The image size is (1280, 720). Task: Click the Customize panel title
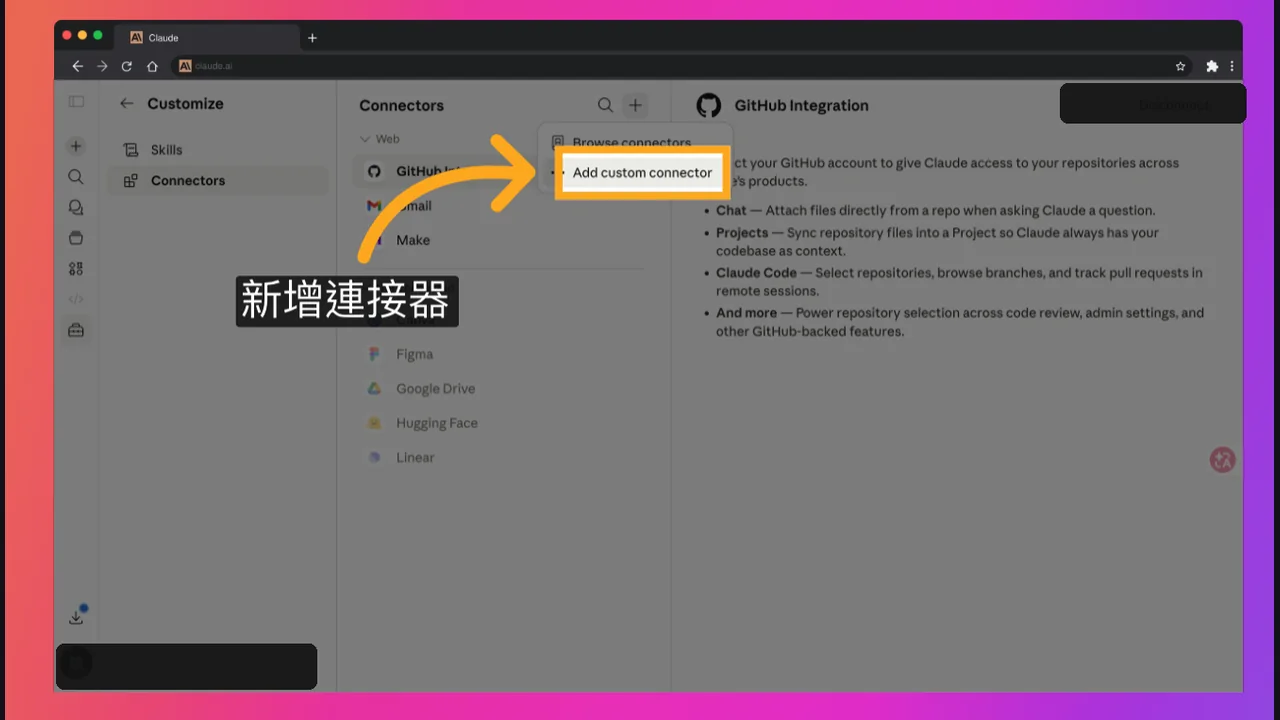point(185,103)
